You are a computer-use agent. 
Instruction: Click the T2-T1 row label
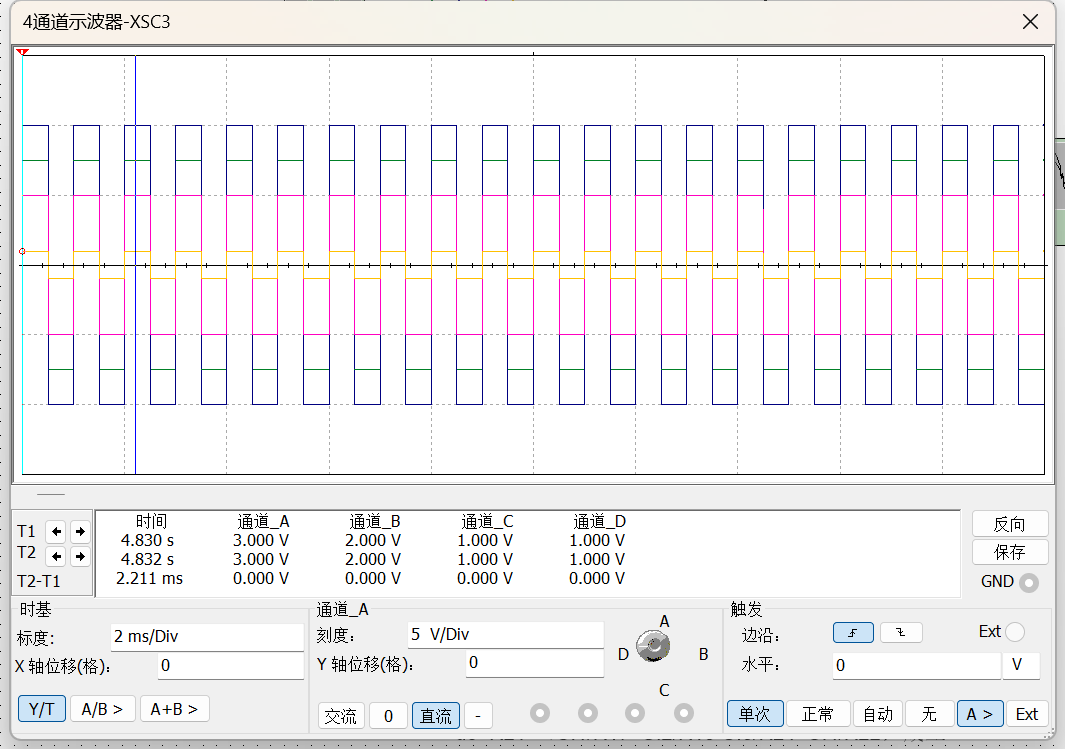pyautogui.click(x=39, y=581)
